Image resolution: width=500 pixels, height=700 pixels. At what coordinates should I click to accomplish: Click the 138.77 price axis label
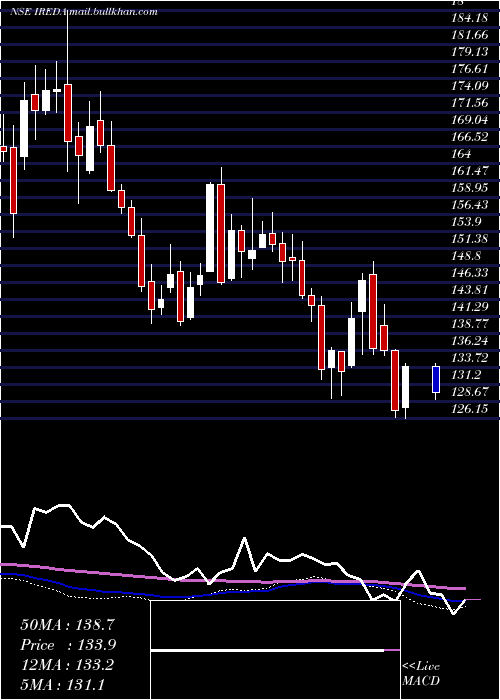tap(470, 323)
